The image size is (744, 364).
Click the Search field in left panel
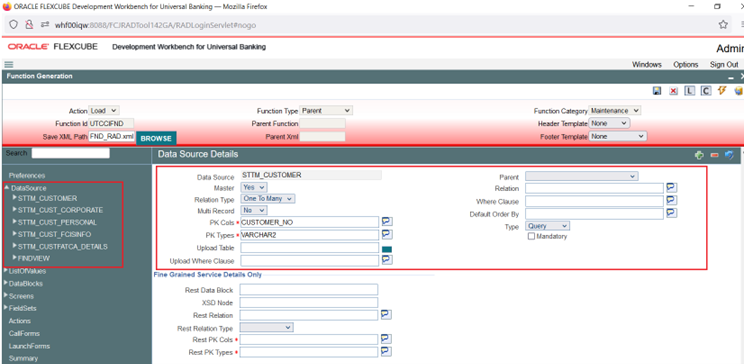(70, 153)
